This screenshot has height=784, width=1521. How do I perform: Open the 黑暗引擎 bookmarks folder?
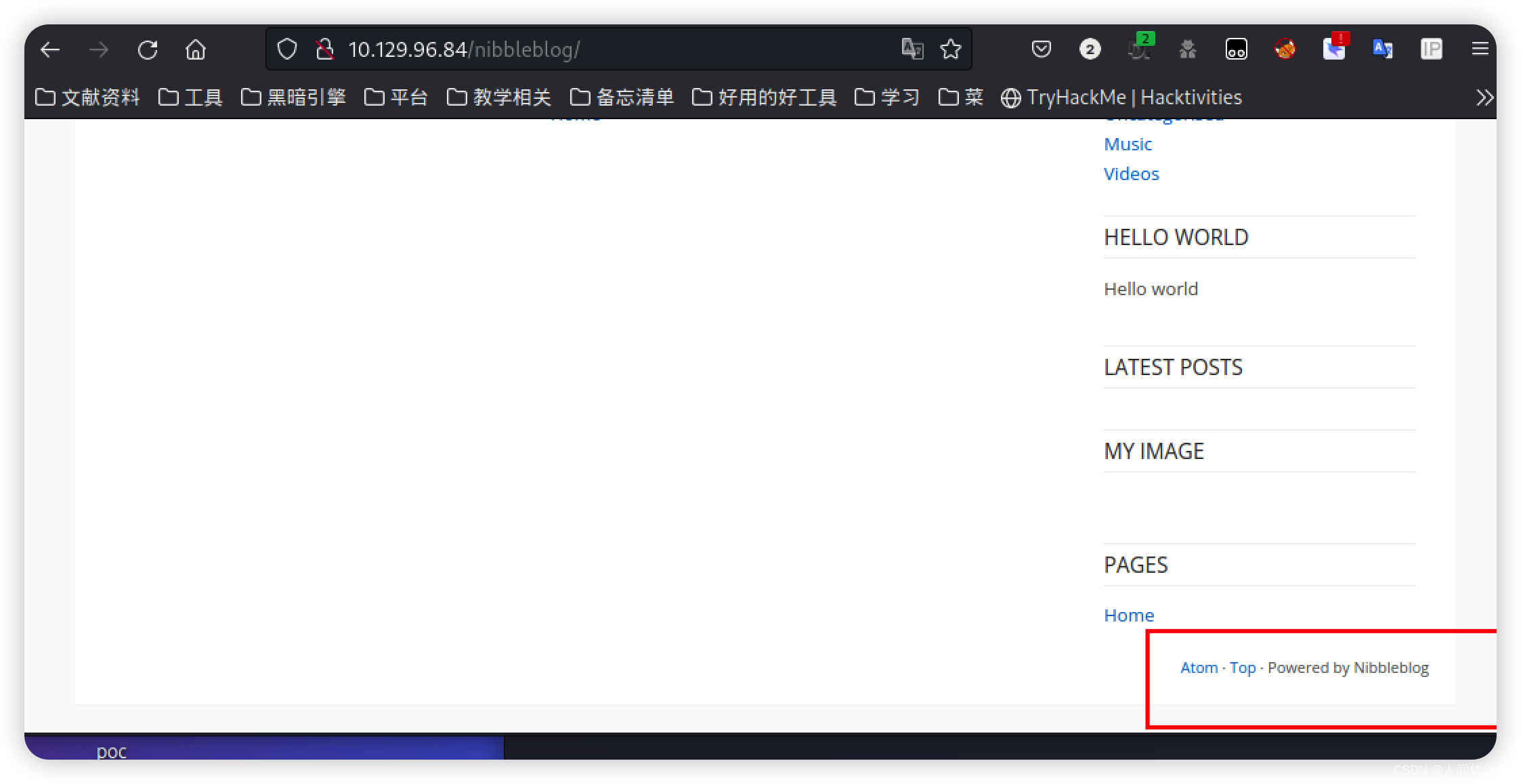pos(295,97)
